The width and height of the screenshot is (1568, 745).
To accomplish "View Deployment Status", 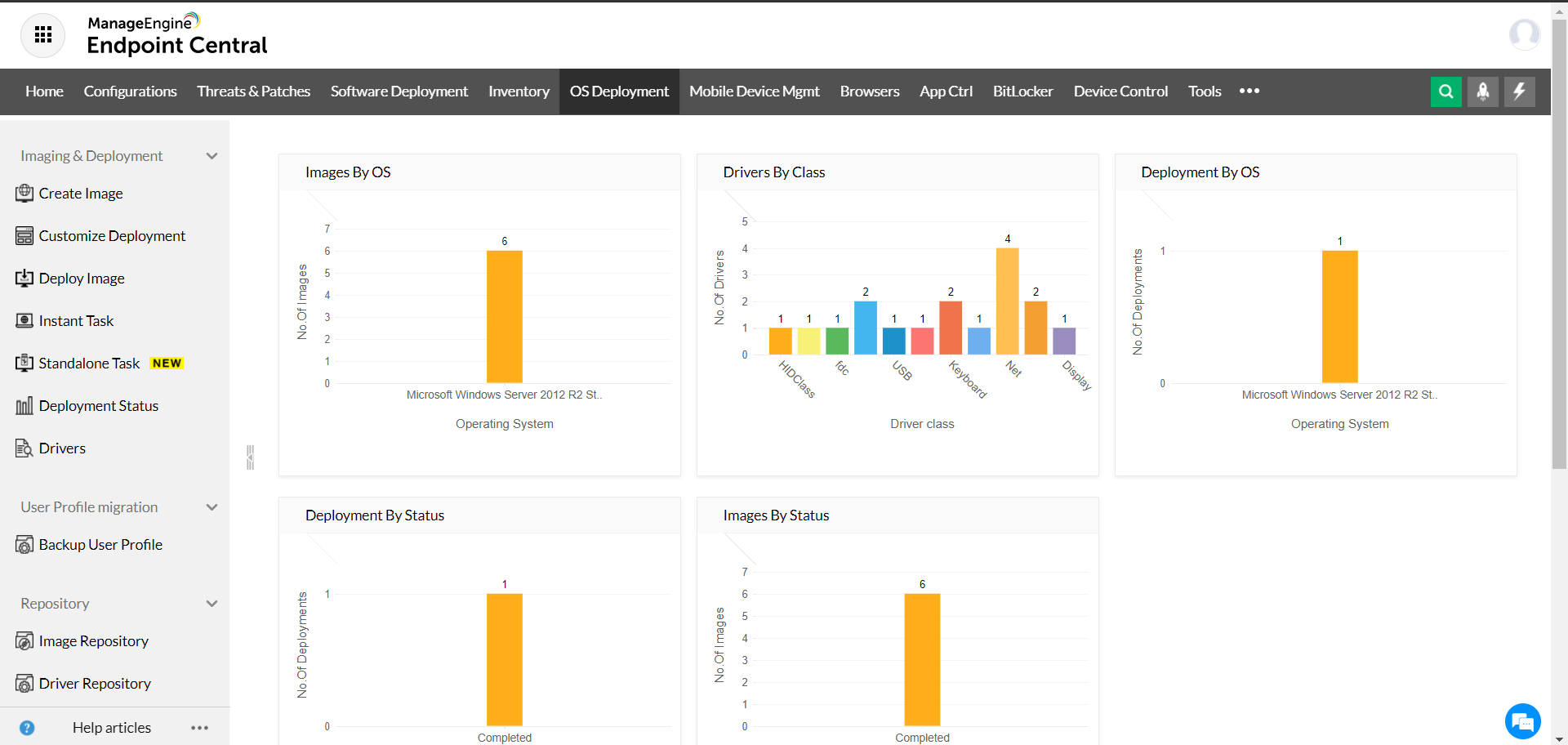I will click(x=99, y=405).
